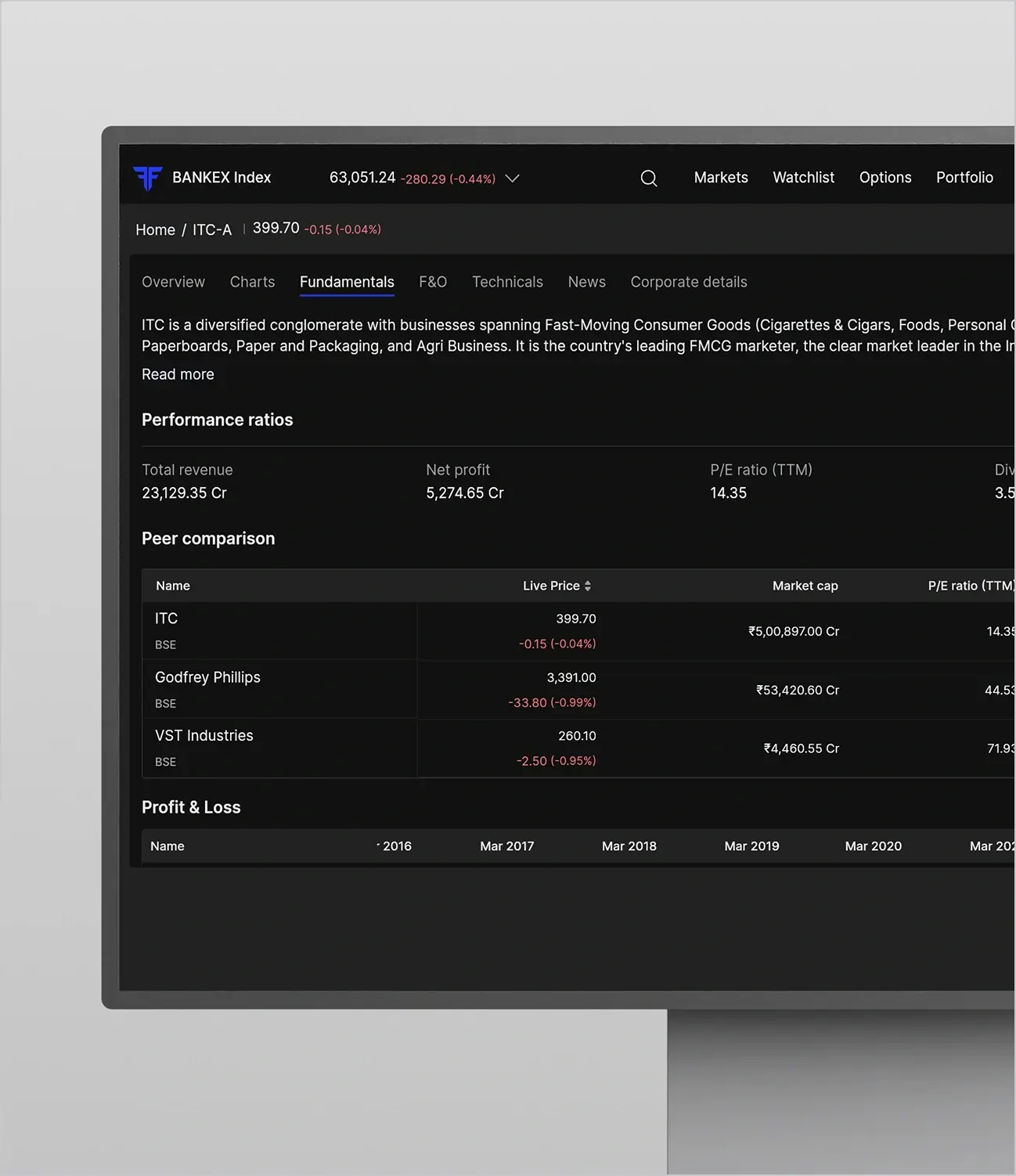Open the Options menu item
The height and width of the screenshot is (1176, 1016).
pos(885,178)
